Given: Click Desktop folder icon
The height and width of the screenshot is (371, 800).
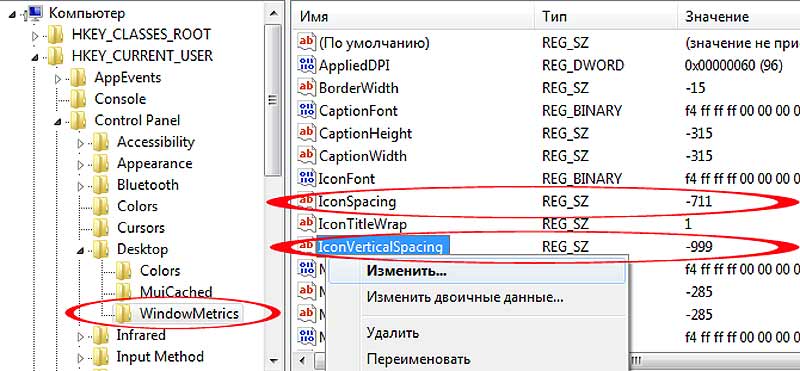Looking at the screenshot, I should click(101, 249).
